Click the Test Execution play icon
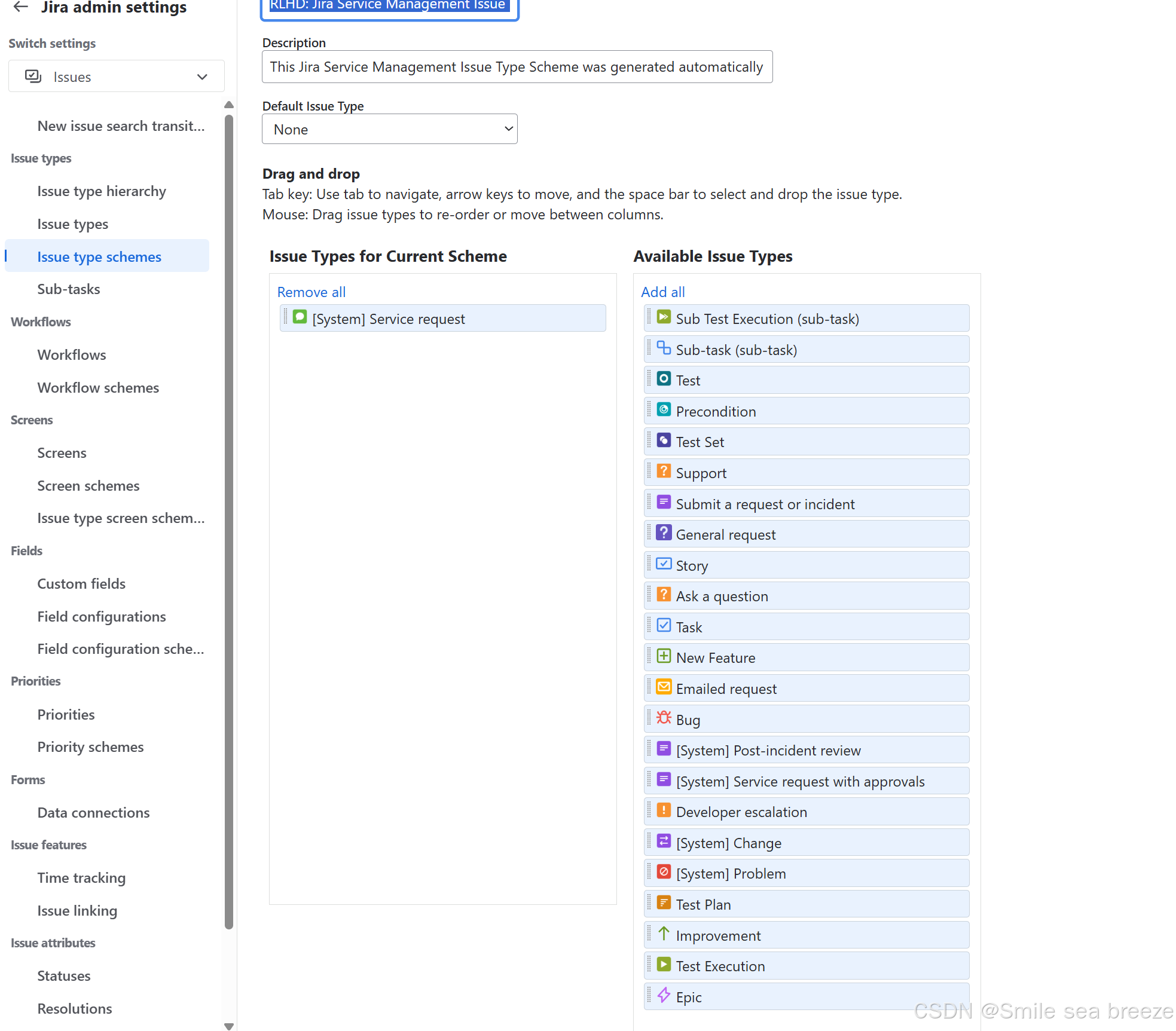Image resolution: width=1176 pixels, height=1031 pixels. pyautogui.click(x=664, y=965)
